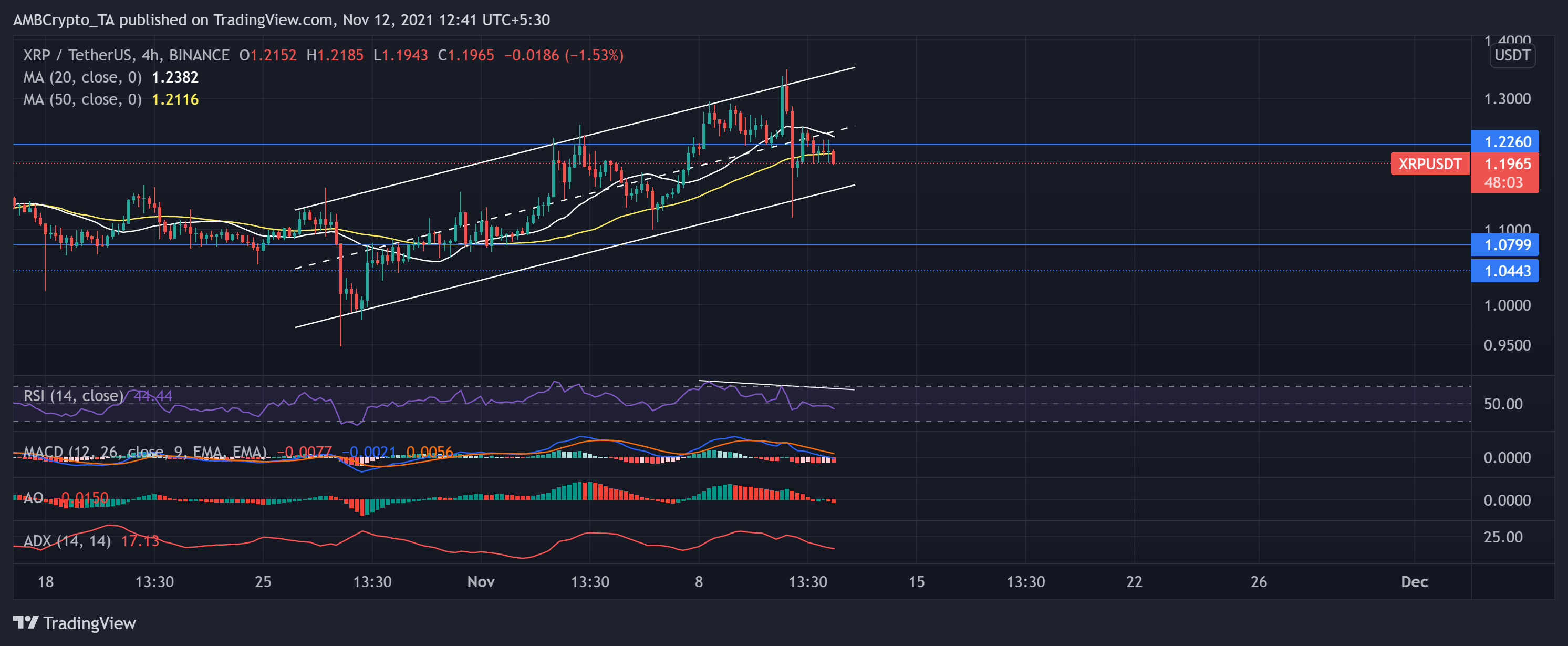Click the RSI value 44.44

[153, 396]
